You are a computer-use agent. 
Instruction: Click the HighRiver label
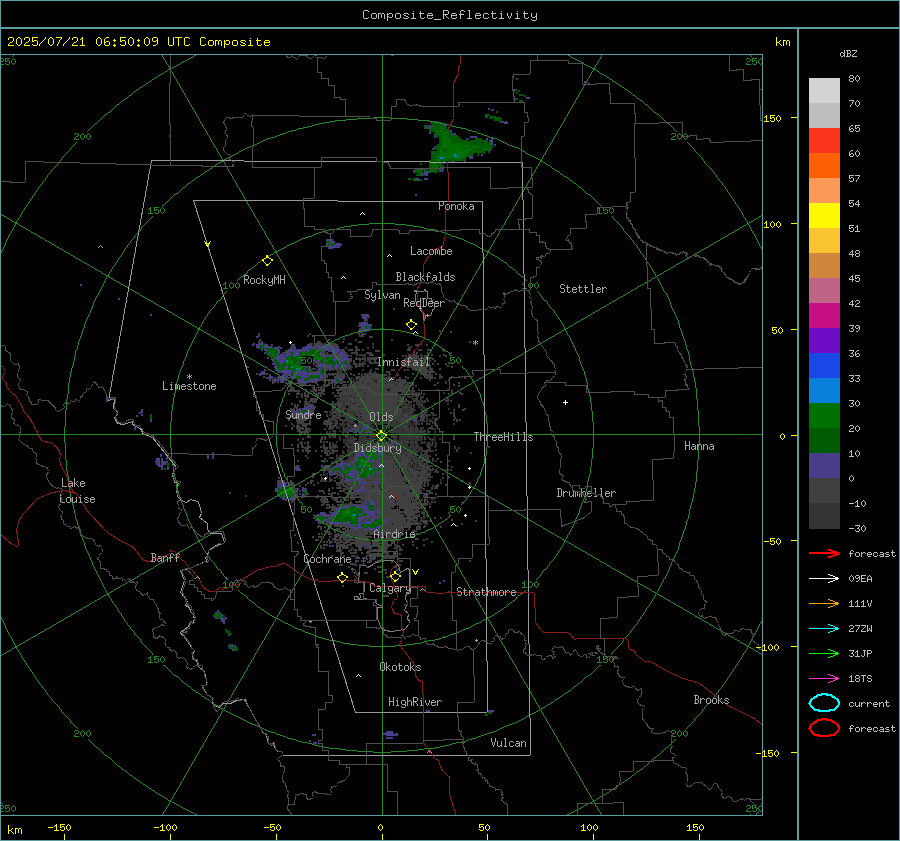[x=414, y=702]
